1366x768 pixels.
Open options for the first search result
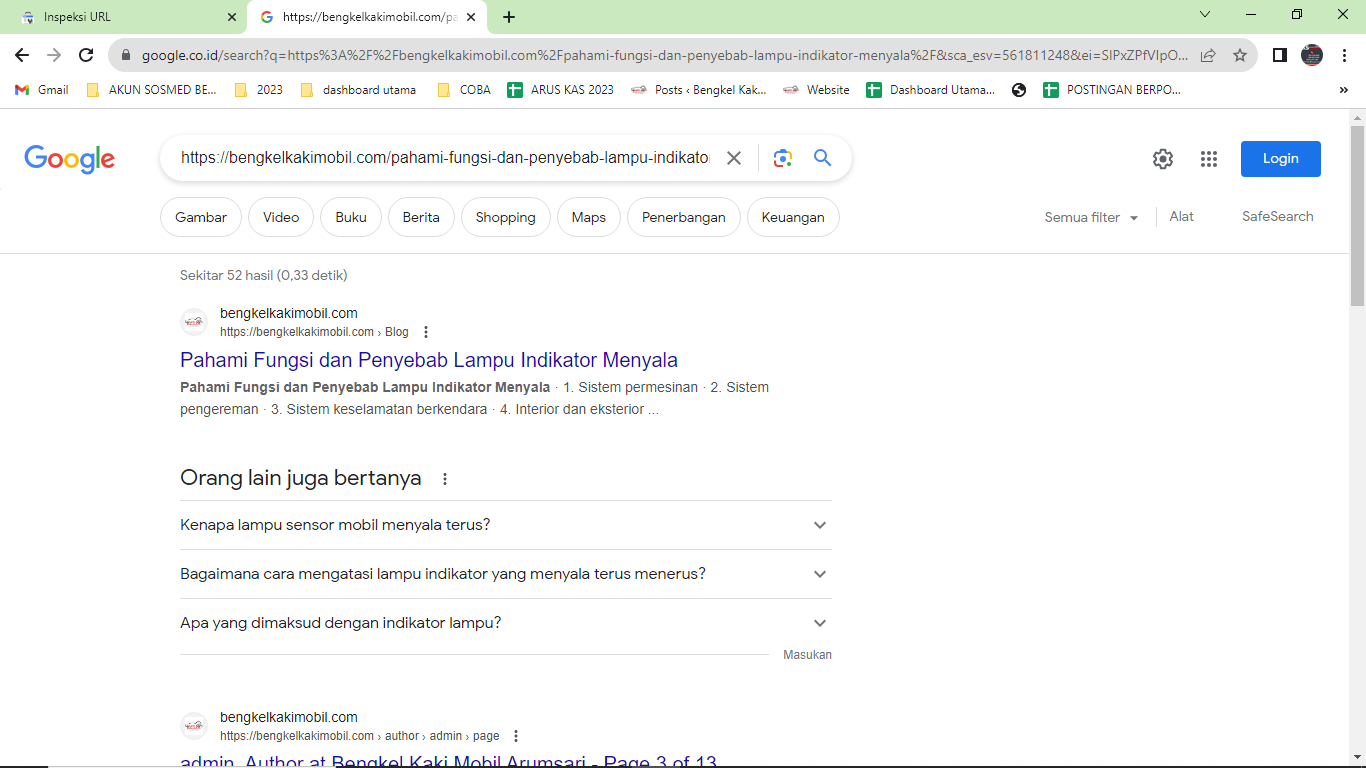pos(426,332)
